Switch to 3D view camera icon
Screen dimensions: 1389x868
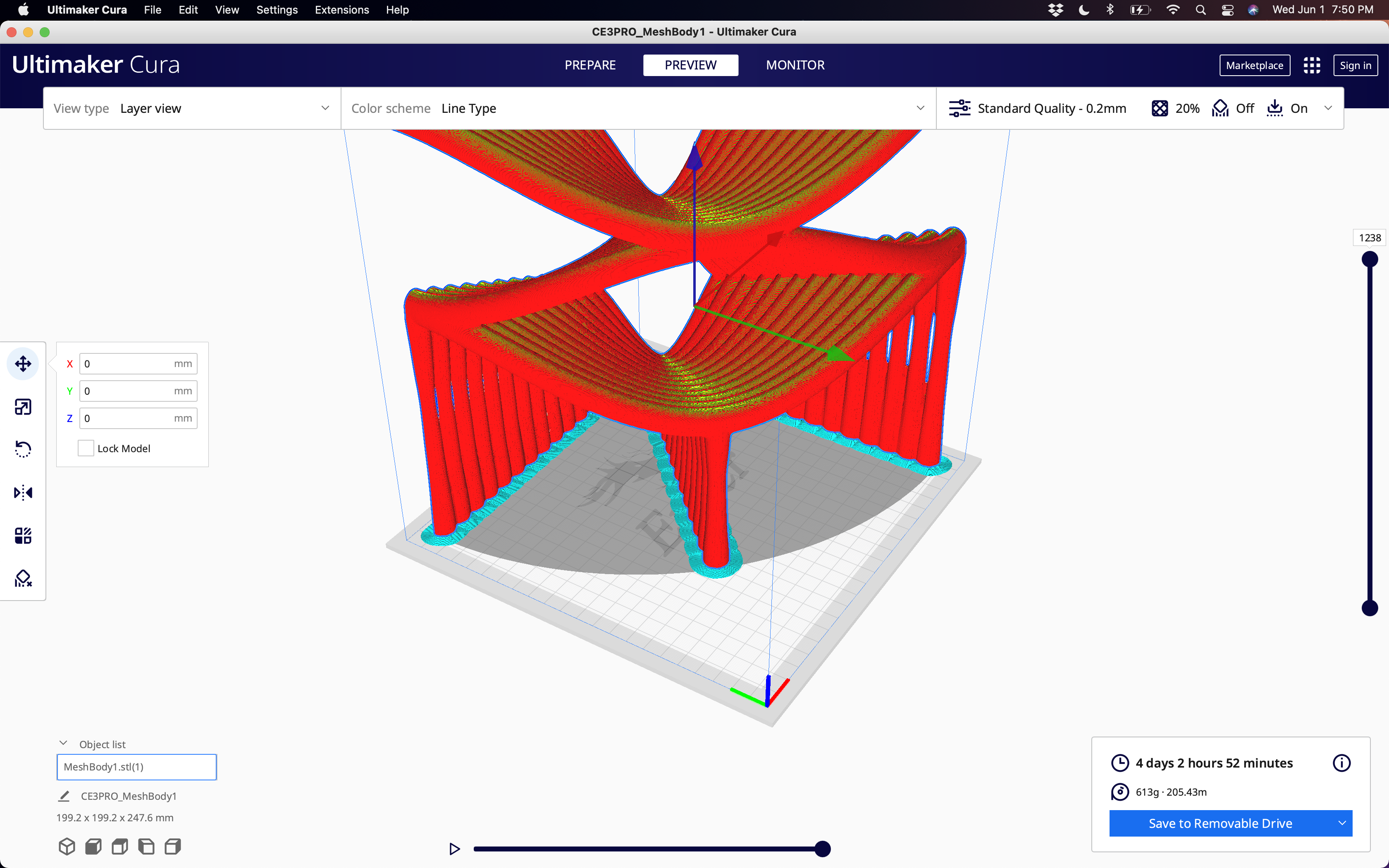pos(67,846)
